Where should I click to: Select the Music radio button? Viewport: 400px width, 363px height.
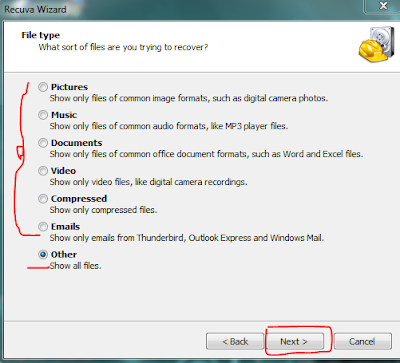coord(43,115)
